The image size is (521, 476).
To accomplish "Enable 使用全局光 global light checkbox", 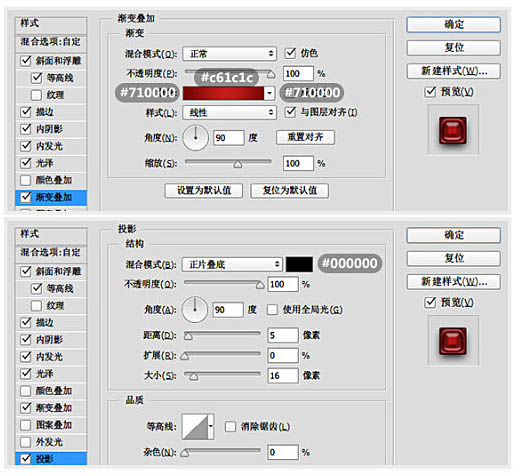I will (272, 310).
